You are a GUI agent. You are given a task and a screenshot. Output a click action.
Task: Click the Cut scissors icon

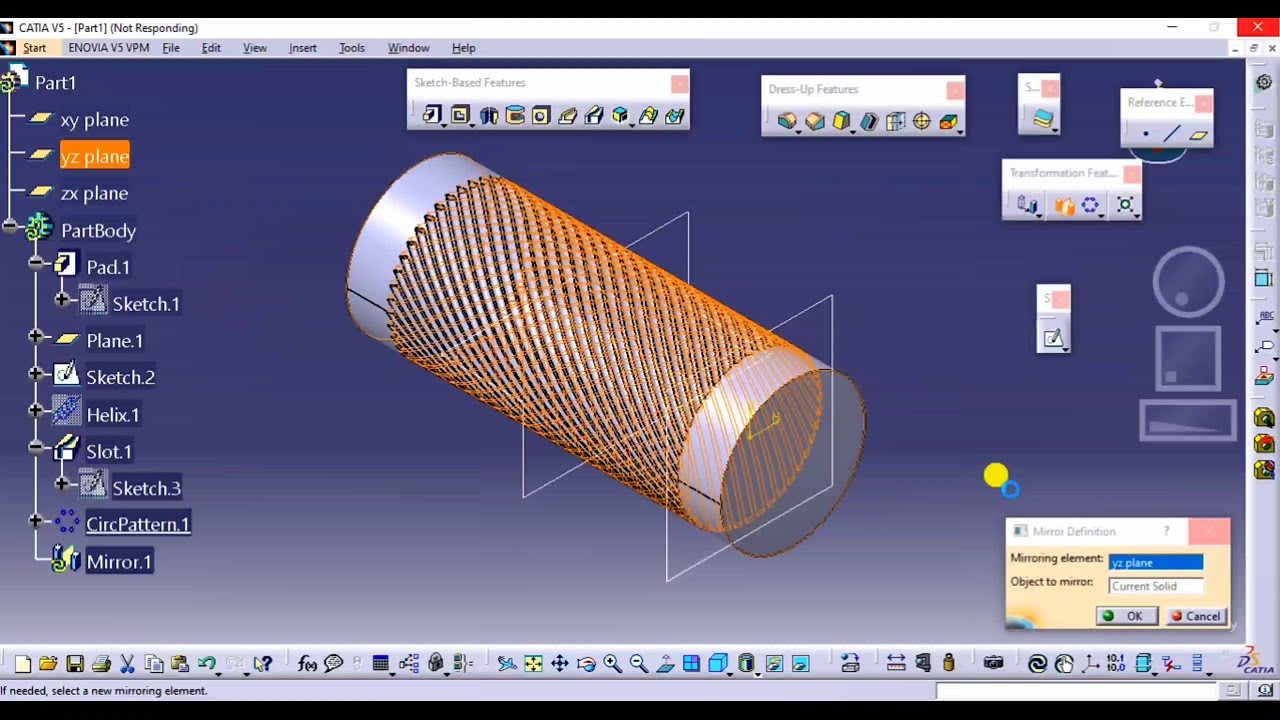click(127, 663)
